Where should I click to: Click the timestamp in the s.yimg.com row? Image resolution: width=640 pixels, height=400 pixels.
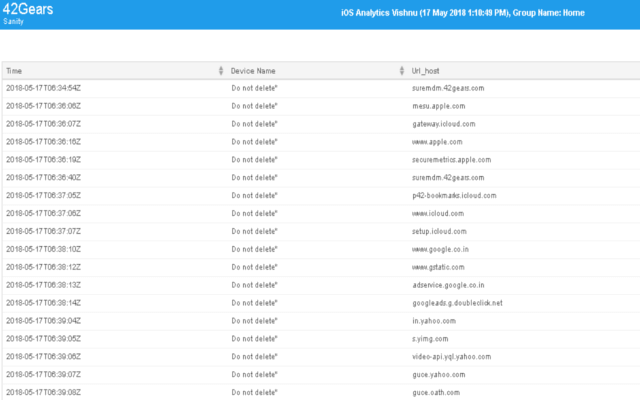43,339
